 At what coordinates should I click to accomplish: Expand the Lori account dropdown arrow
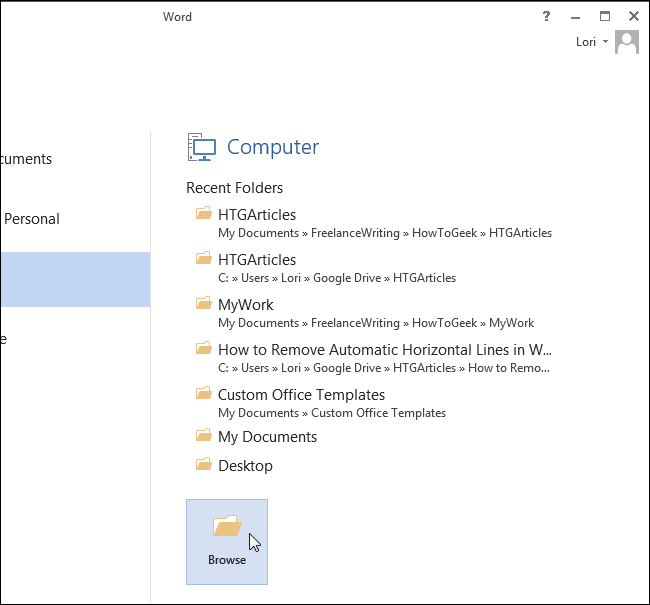606,42
